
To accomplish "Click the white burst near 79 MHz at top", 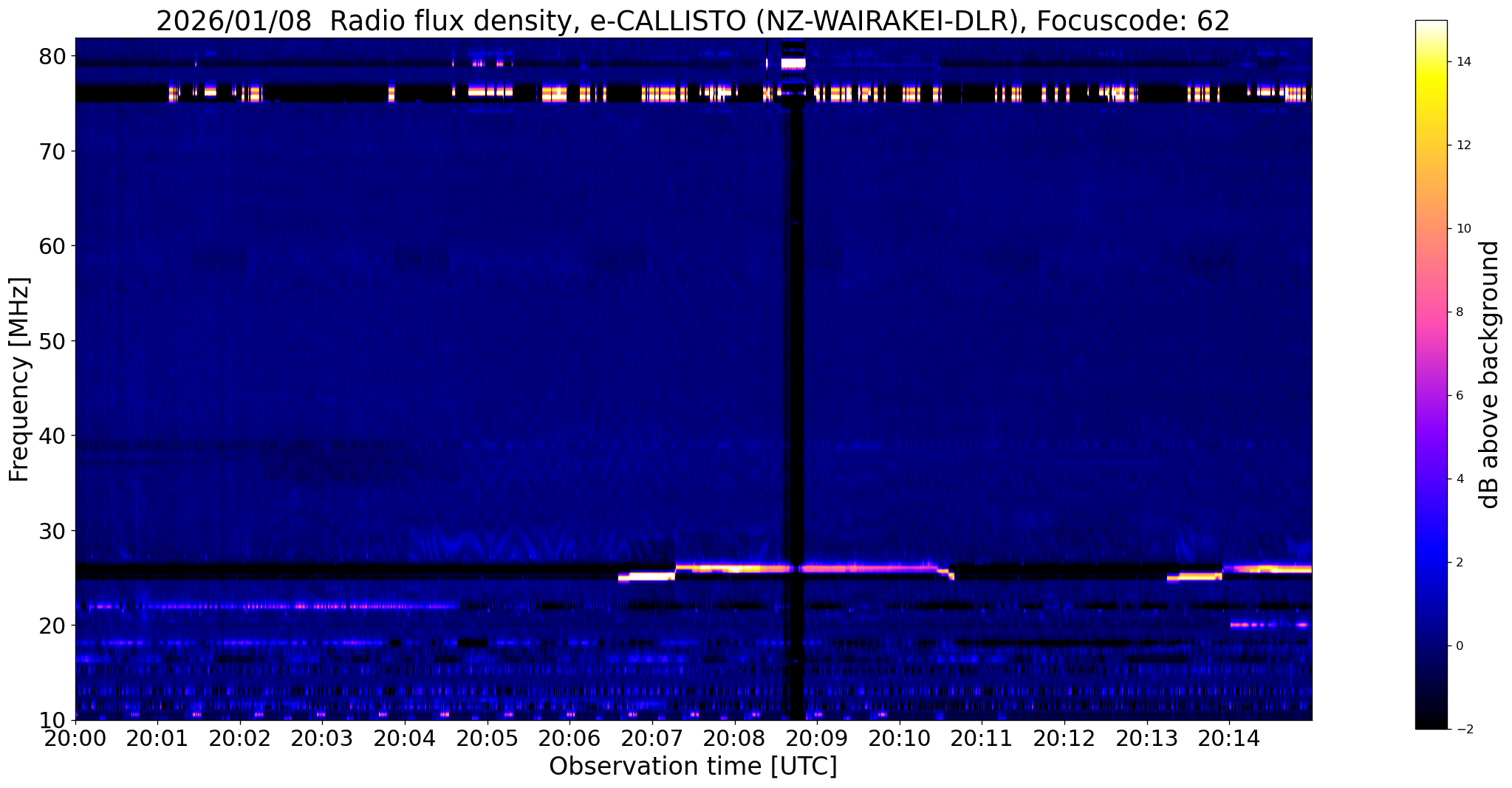I will tap(793, 64).
